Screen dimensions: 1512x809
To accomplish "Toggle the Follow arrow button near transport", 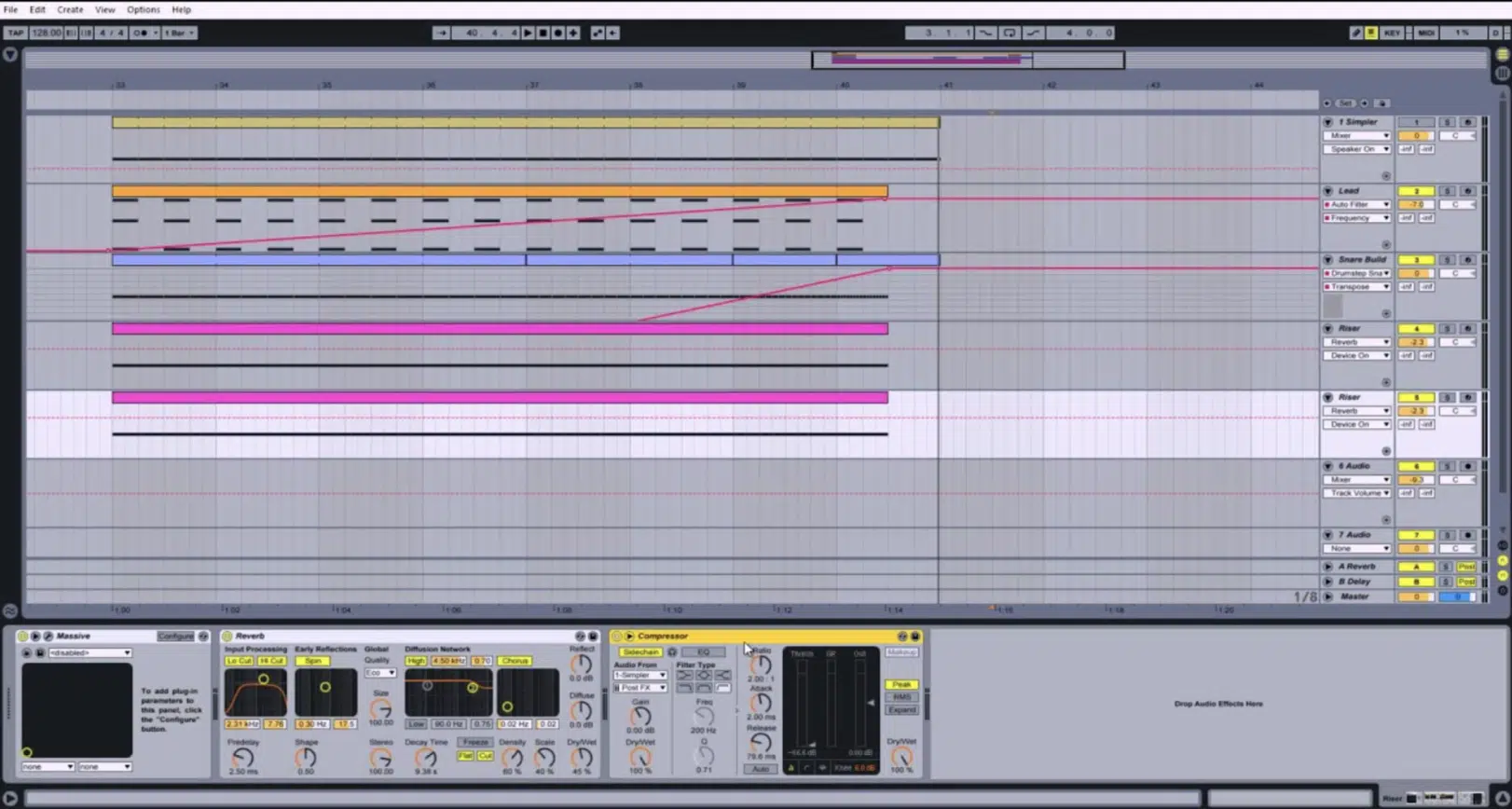I will click(x=441, y=33).
